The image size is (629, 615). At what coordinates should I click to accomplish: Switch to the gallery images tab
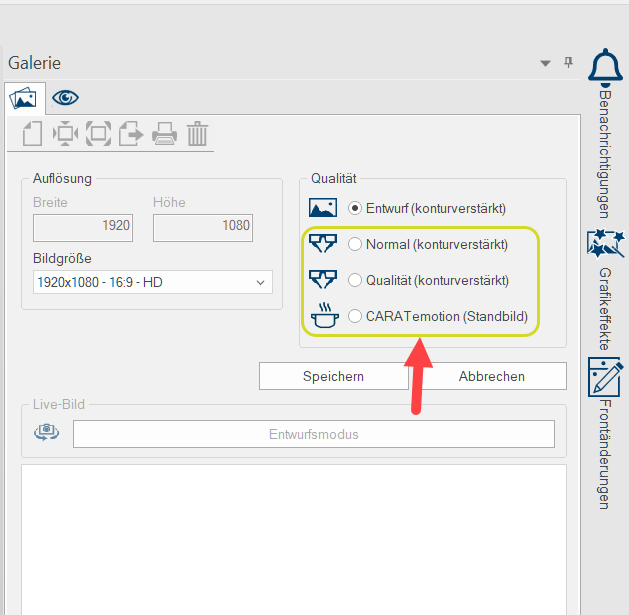22,98
